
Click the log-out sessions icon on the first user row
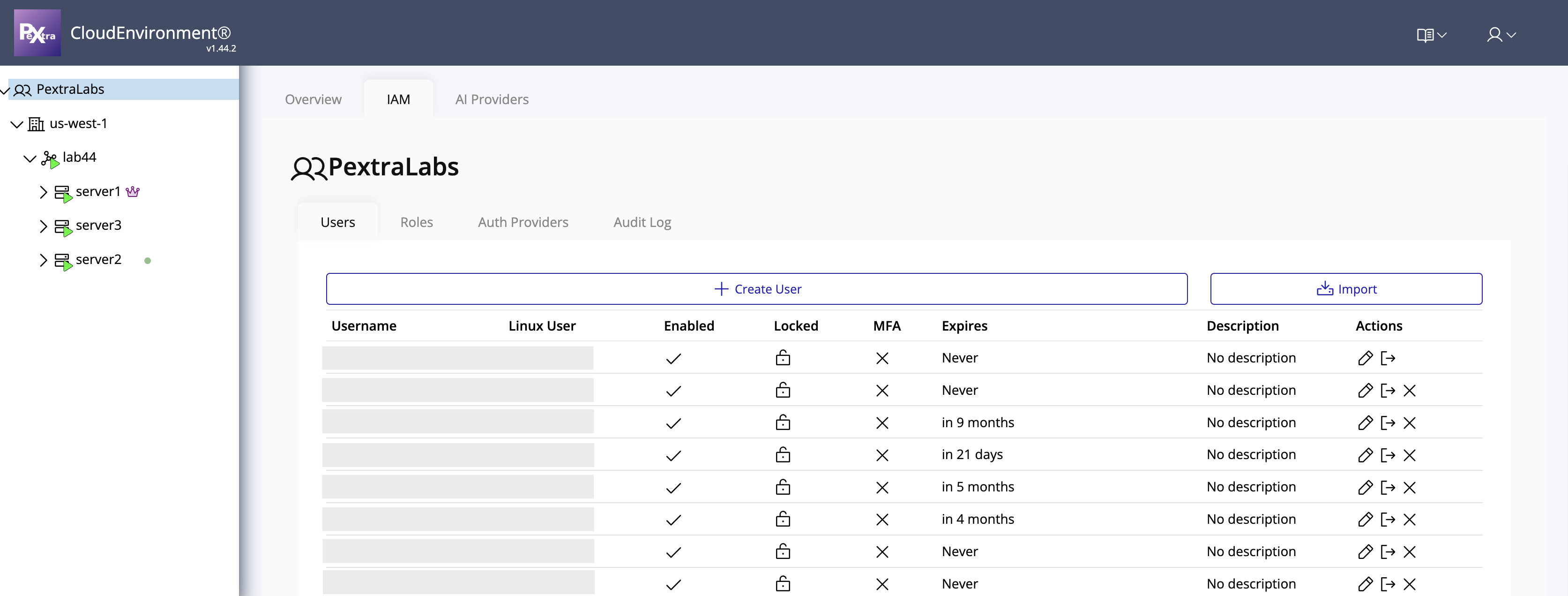click(x=1389, y=358)
